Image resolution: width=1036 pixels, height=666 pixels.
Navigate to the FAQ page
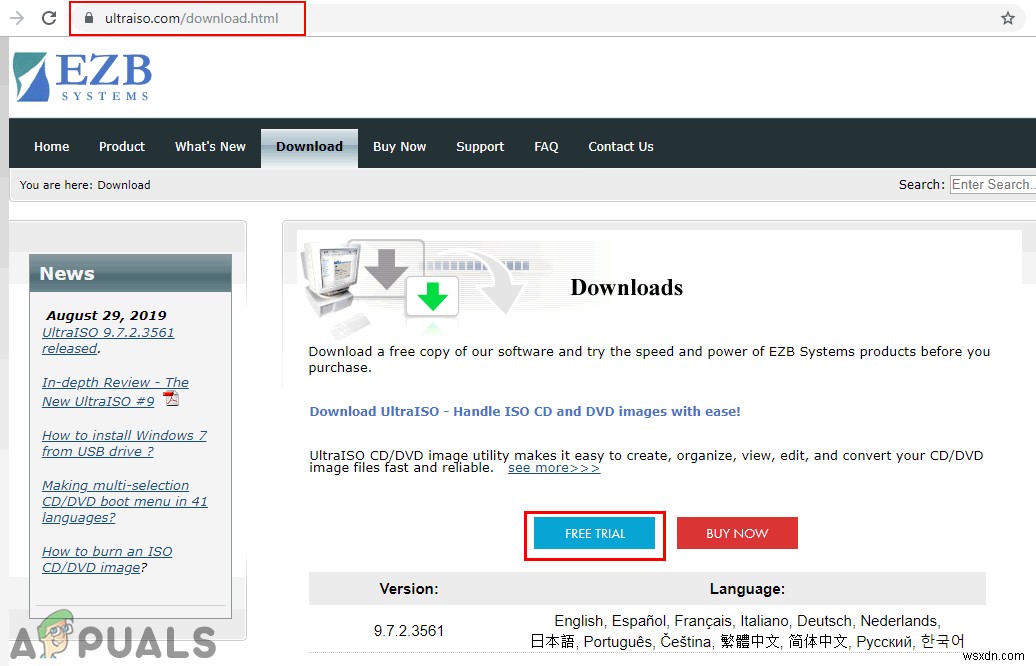point(546,147)
